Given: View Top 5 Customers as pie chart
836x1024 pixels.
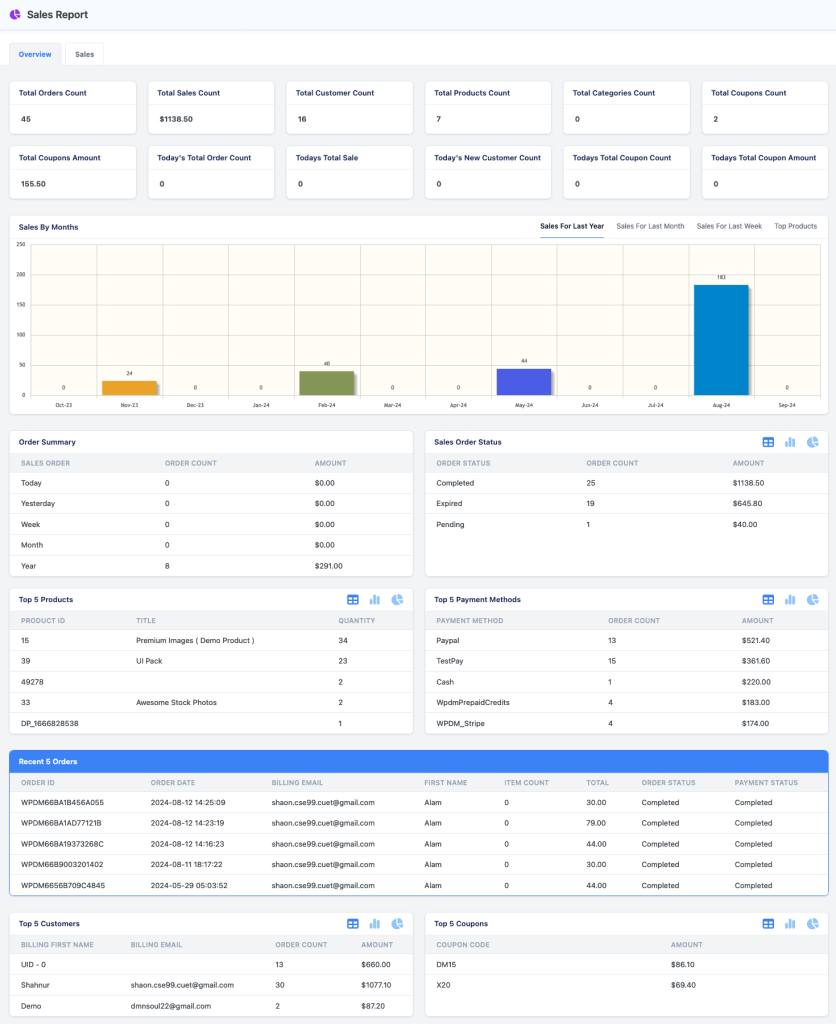Looking at the screenshot, I should coord(397,923).
